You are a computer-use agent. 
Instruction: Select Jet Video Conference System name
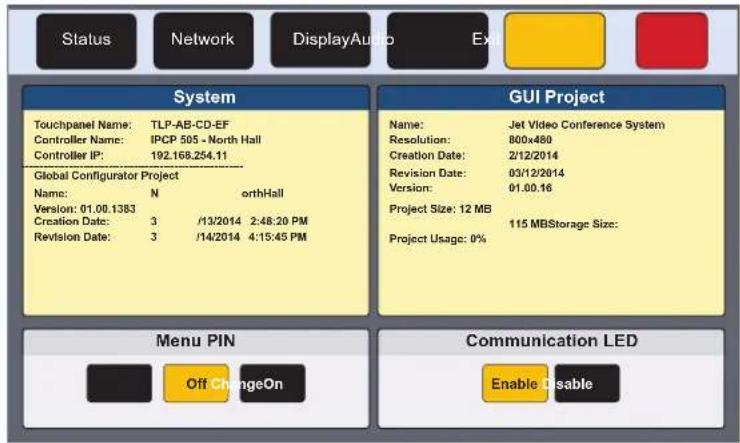(x=587, y=125)
